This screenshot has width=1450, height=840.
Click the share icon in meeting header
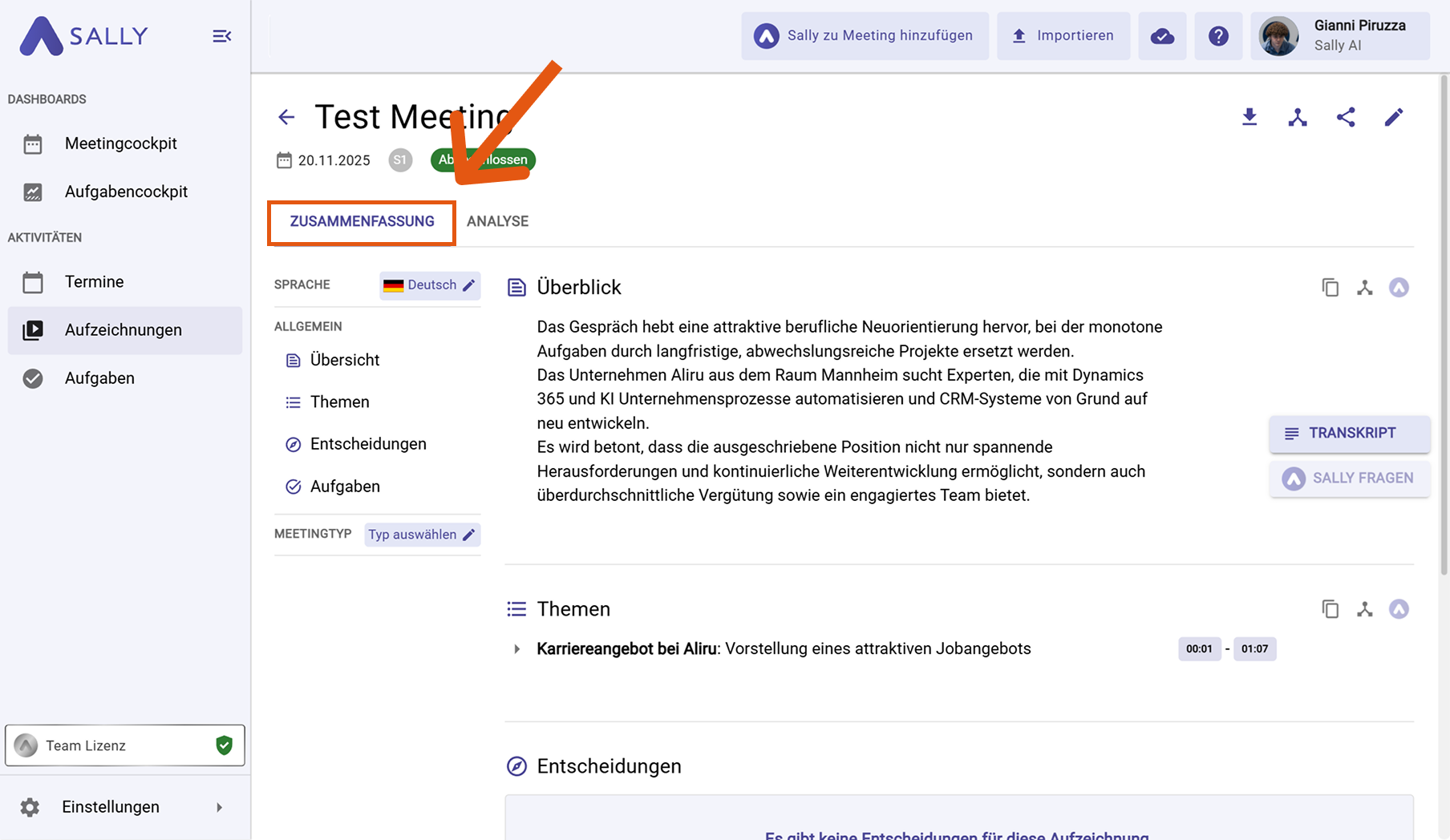[x=1346, y=117]
